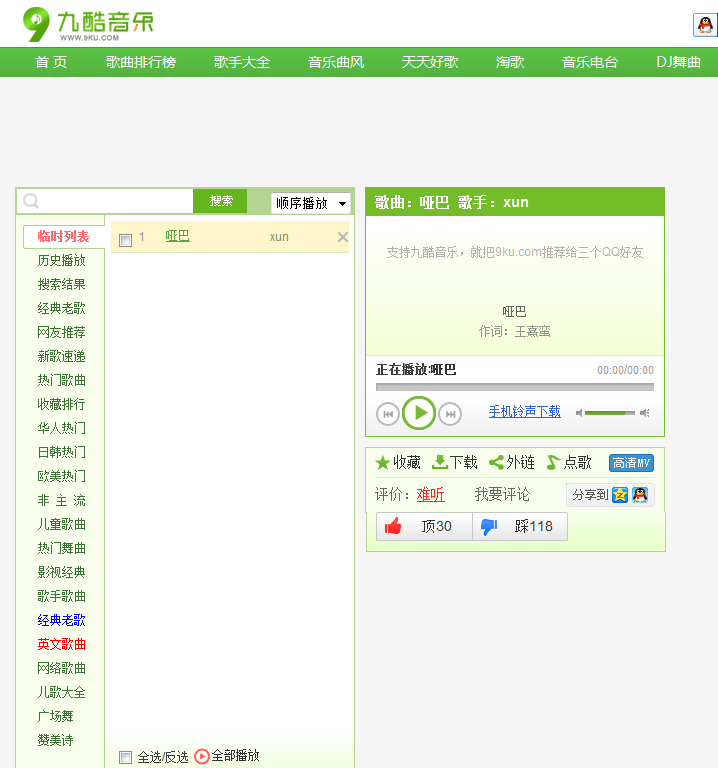
Task: Toggle the 全选/反选 checkbox
Action: click(125, 757)
